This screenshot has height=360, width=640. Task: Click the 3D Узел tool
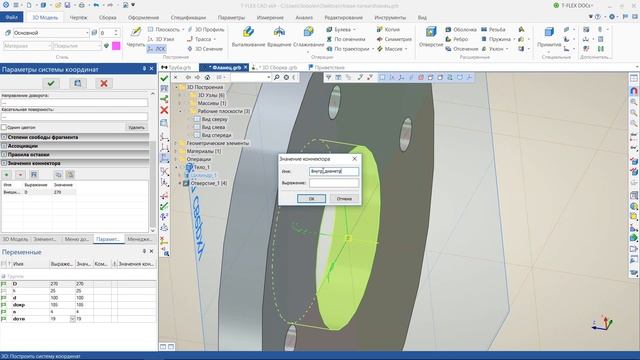click(161, 39)
